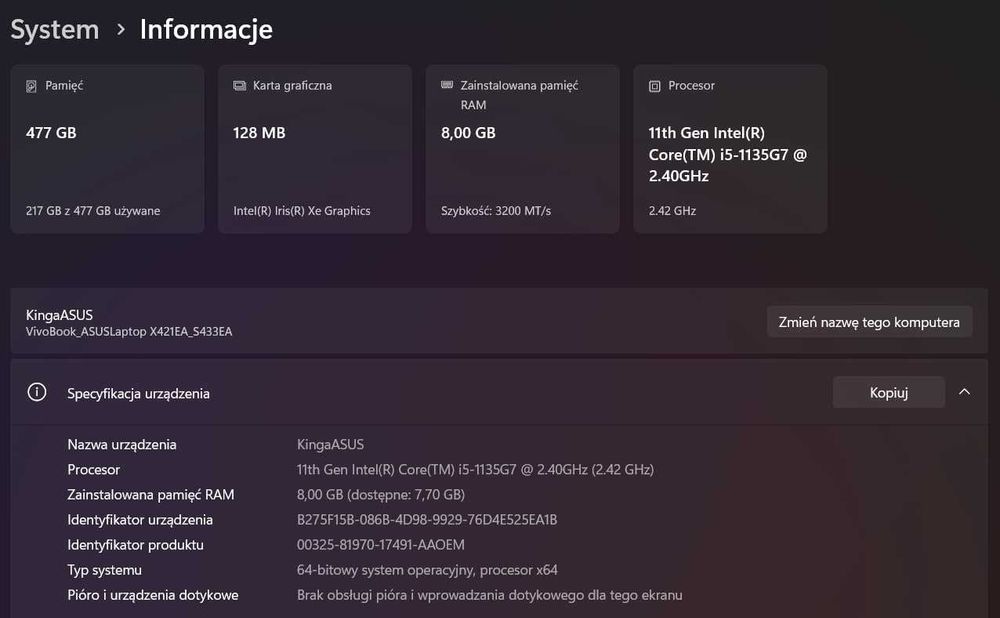Click the Informacje page title
Viewport: 1000px width, 618px height.
[206, 30]
